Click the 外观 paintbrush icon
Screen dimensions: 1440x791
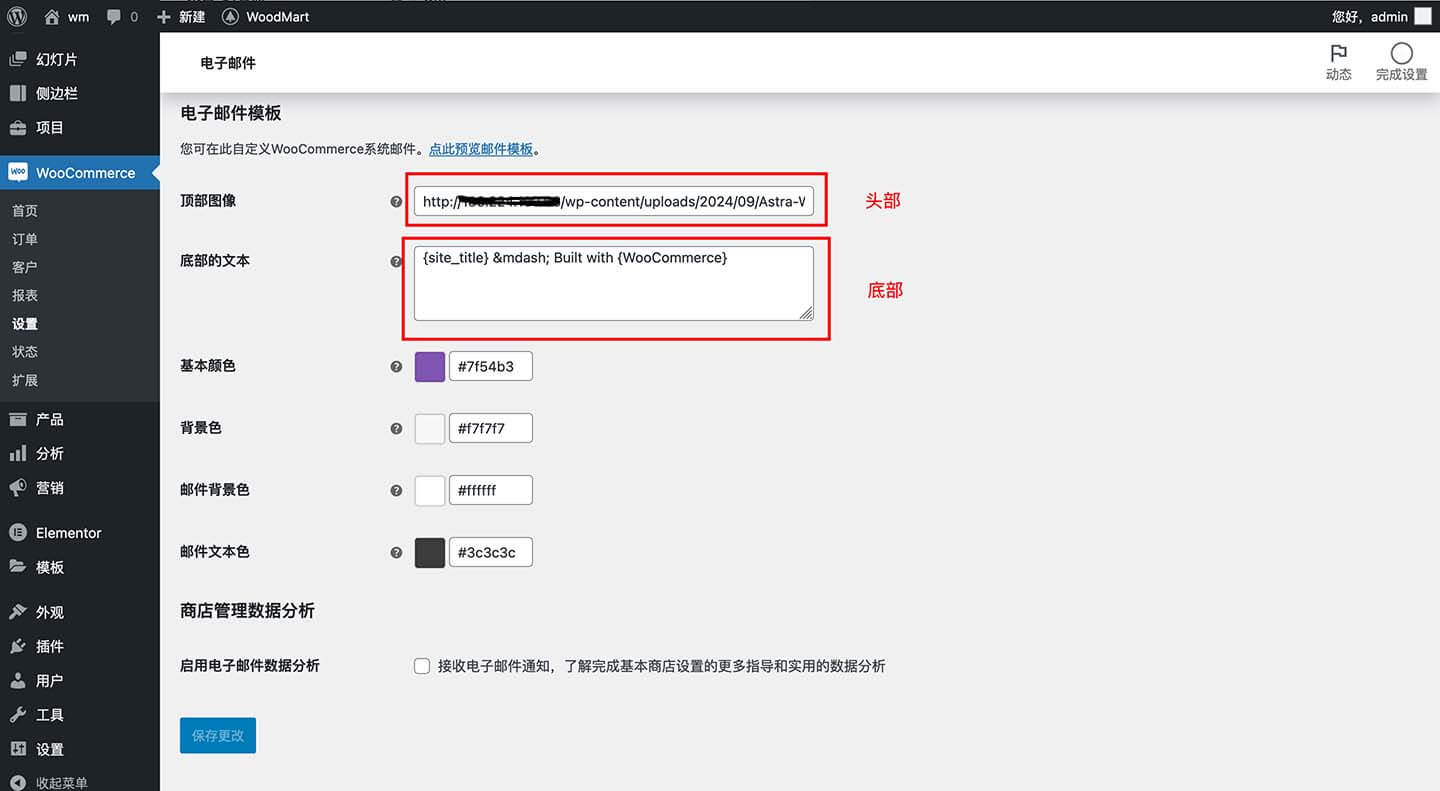click(18, 611)
